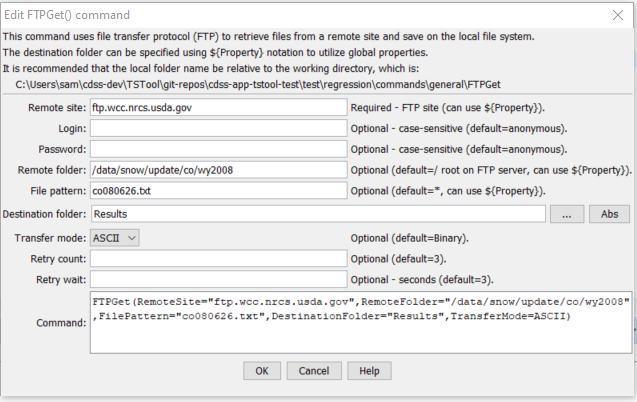
Task: Cancel the FTPGet command edit
Action: pos(314,371)
